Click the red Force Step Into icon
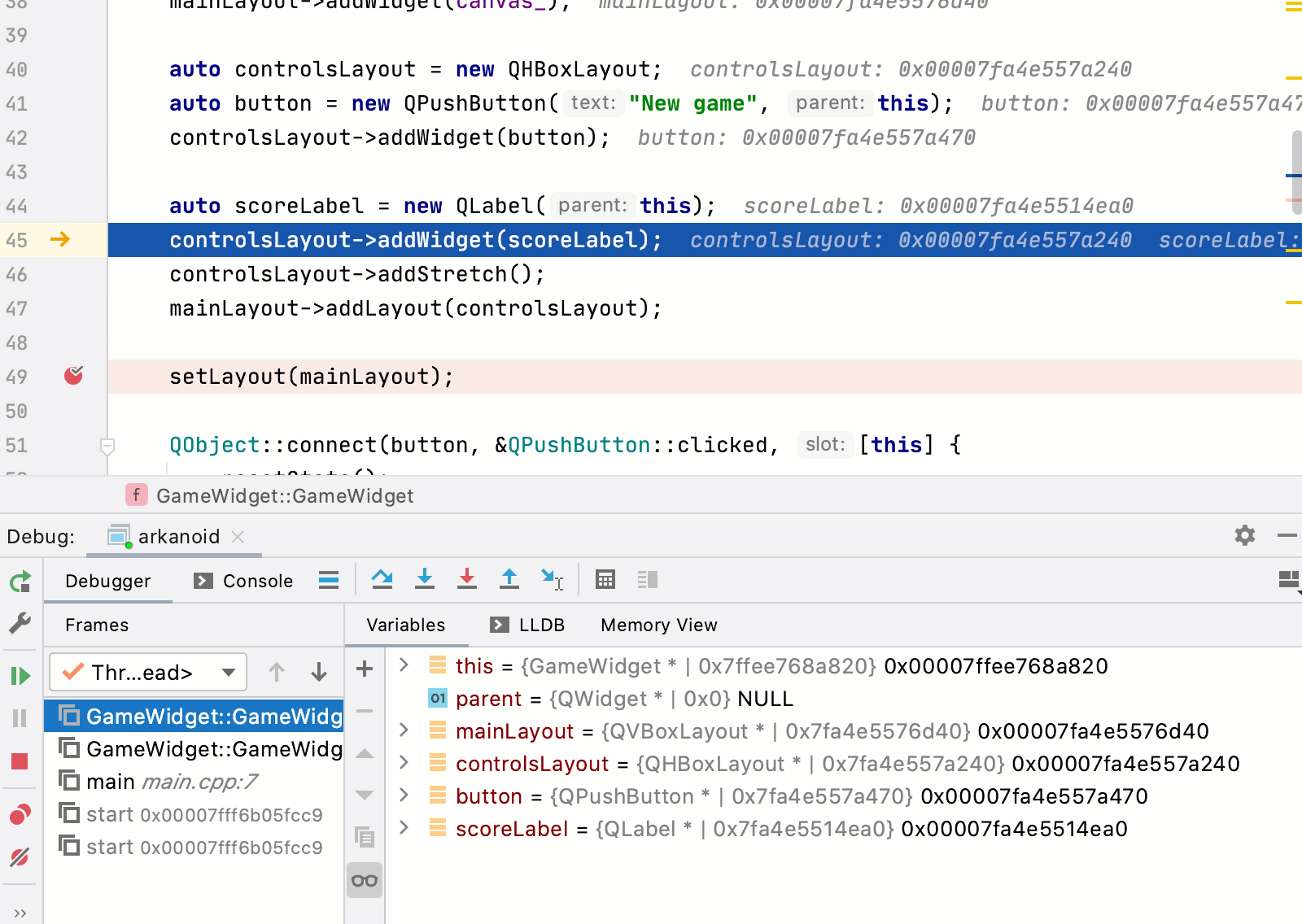Image resolution: width=1302 pixels, height=924 pixels. (x=467, y=579)
